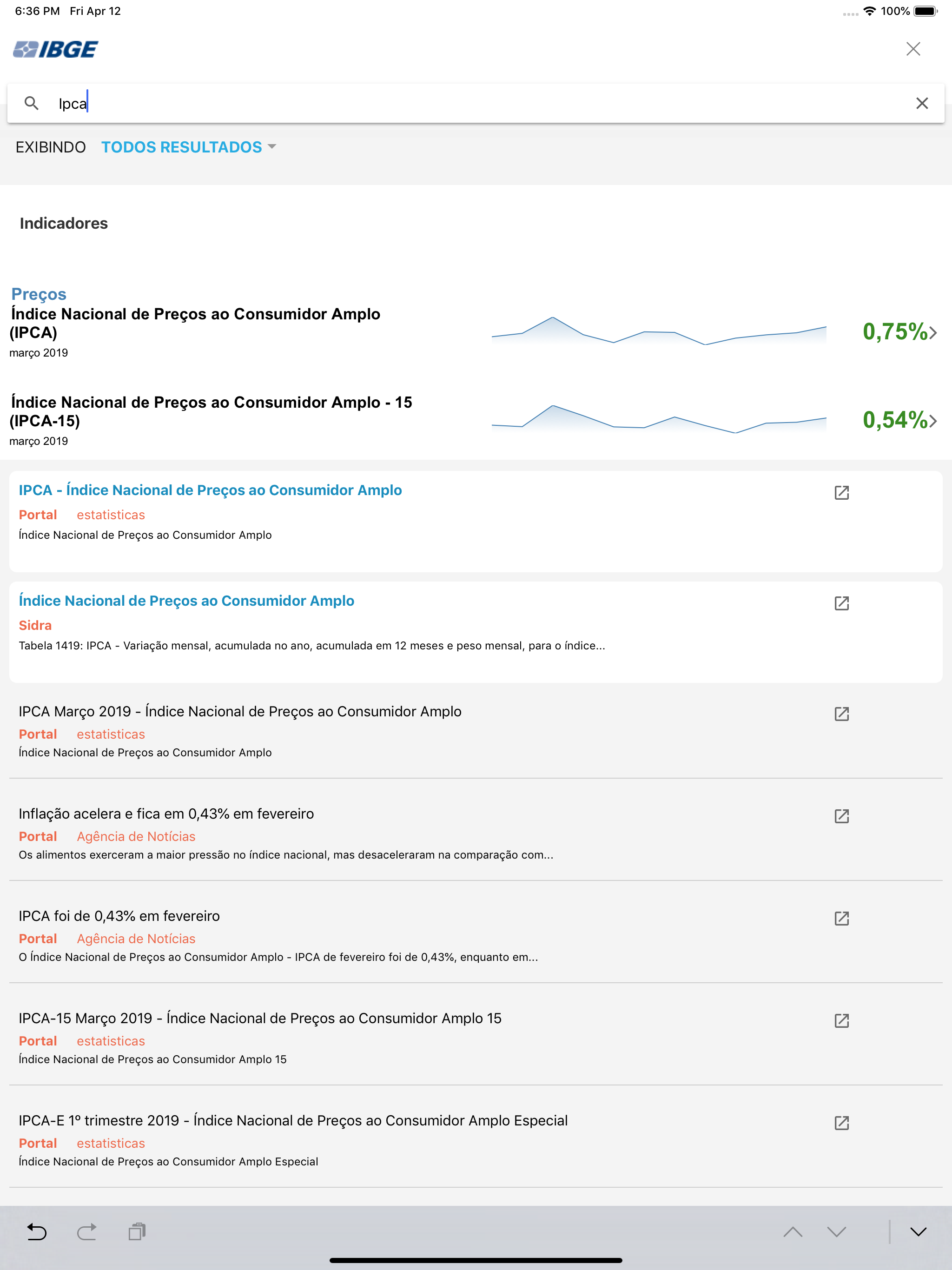Tap the IBGE logo
Screen dimensions: 952x1270
point(55,49)
